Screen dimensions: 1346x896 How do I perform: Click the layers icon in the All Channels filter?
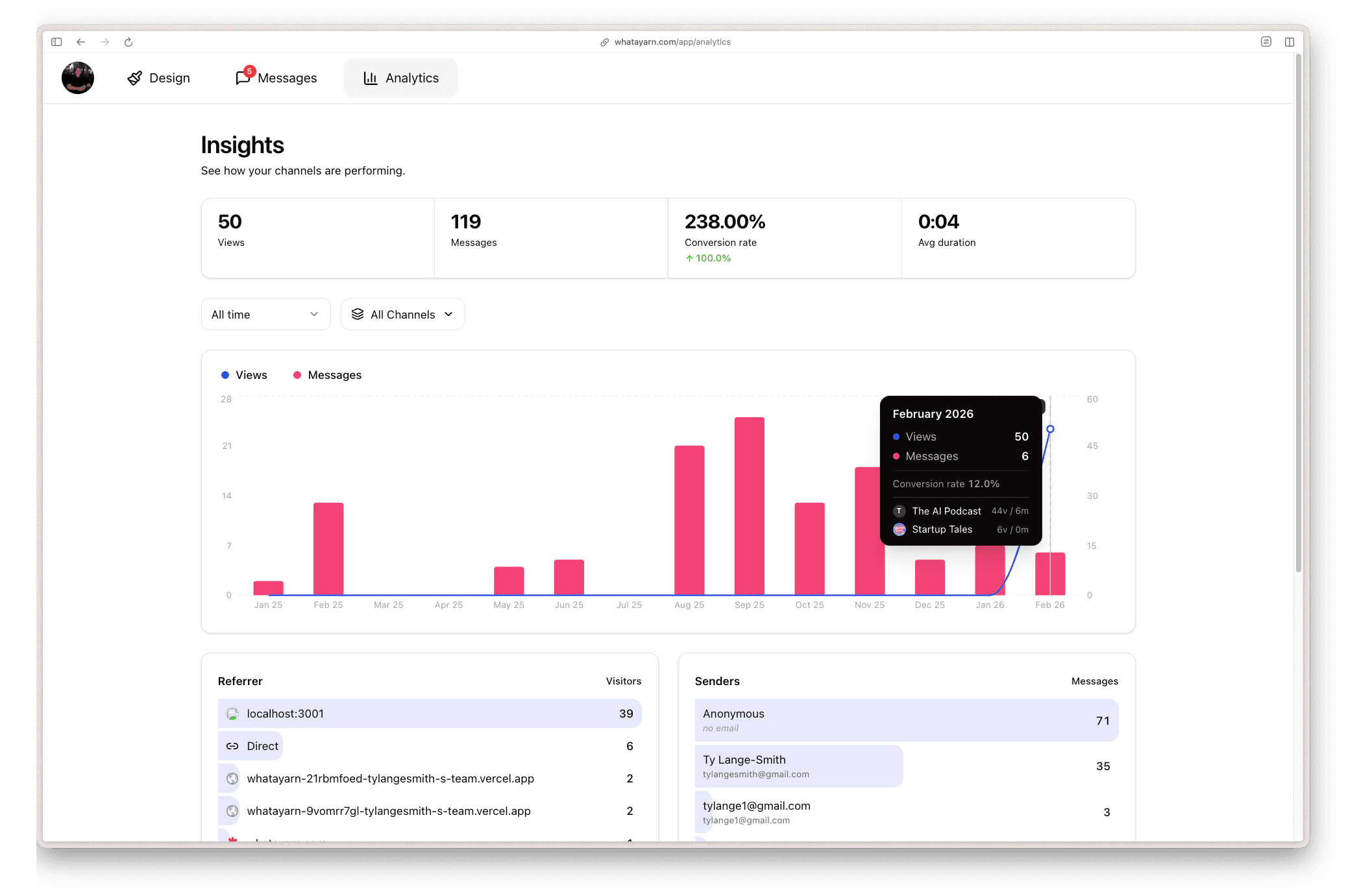point(358,314)
